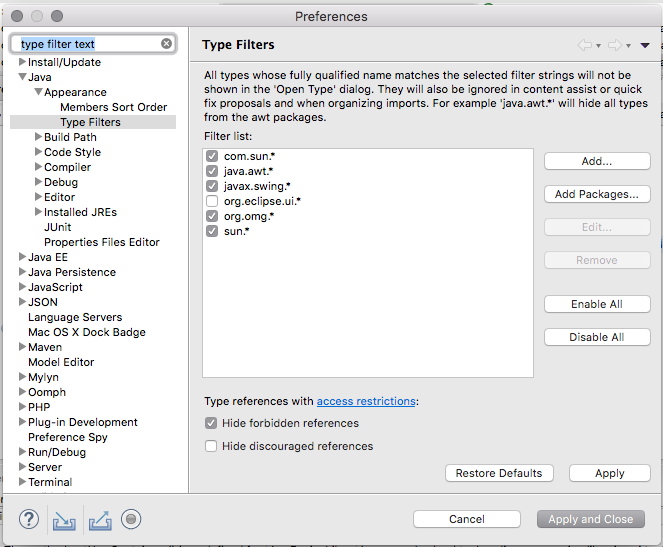Expand the Compiler node
The image size is (663, 547).
38,167
